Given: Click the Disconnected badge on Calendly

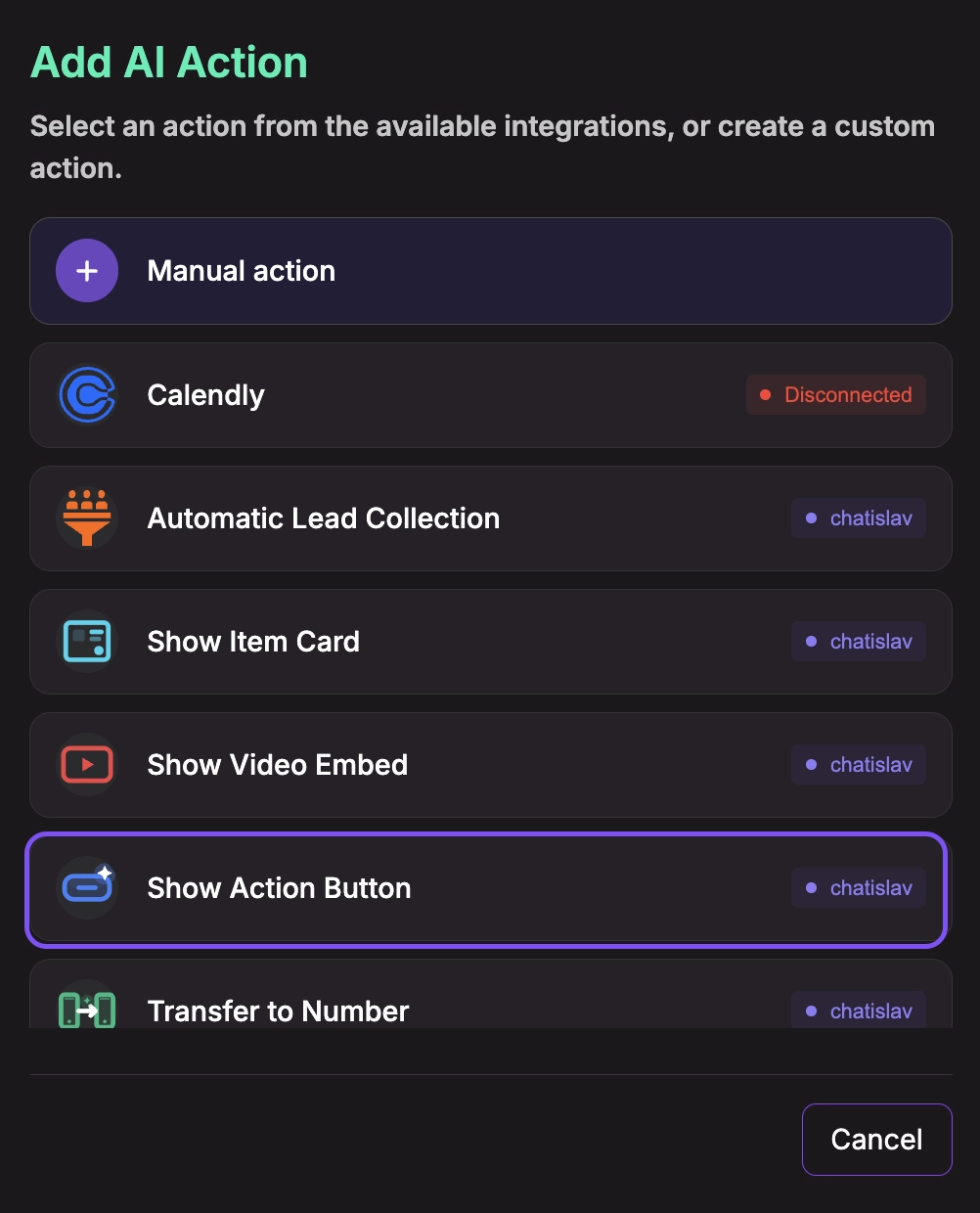Looking at the screenshot, I should (836, 394).
